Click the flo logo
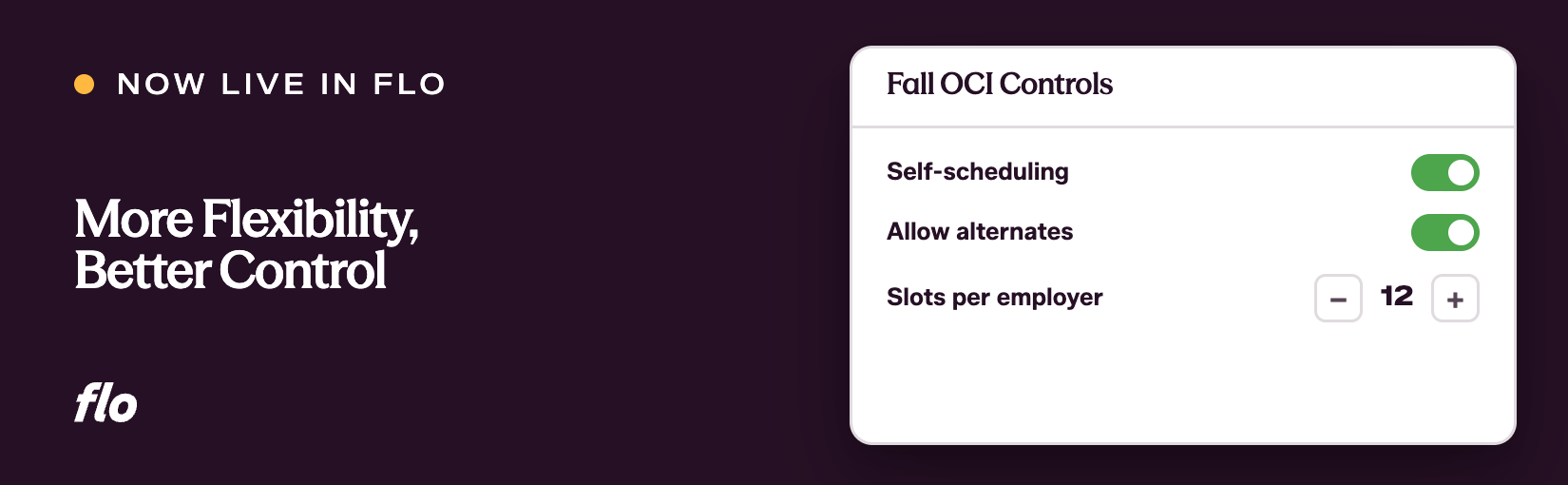Viewport: 1568px width, 485px height. coord(106,403)
